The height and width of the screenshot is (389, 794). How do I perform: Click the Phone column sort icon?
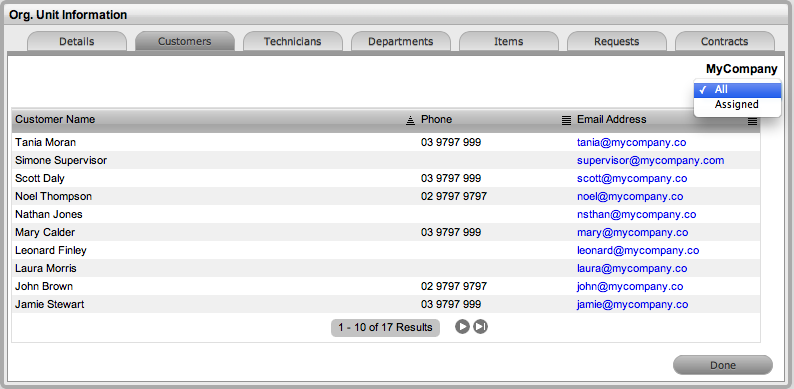click(566, 120)
